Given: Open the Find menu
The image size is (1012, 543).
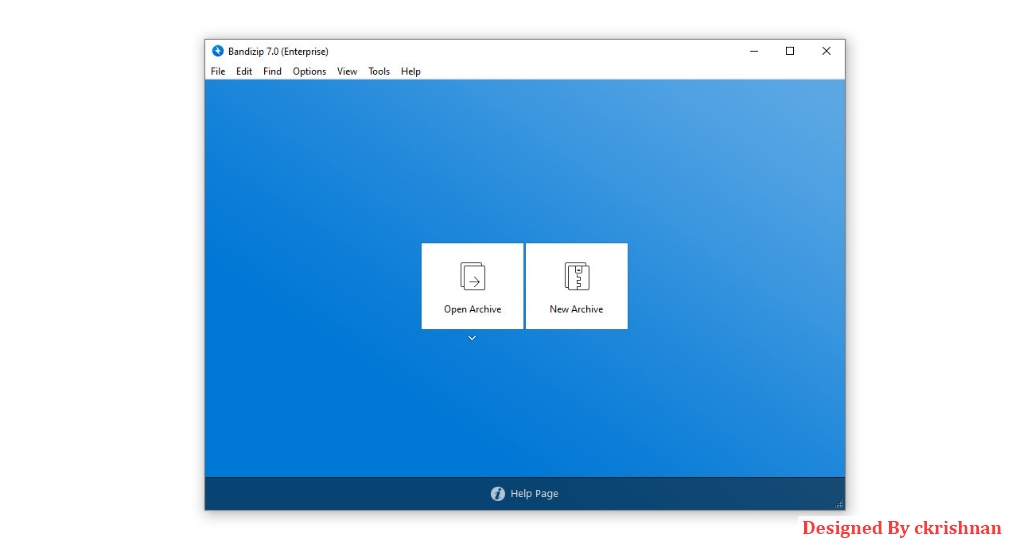Looking at the screenshot, I should [272, 72].
